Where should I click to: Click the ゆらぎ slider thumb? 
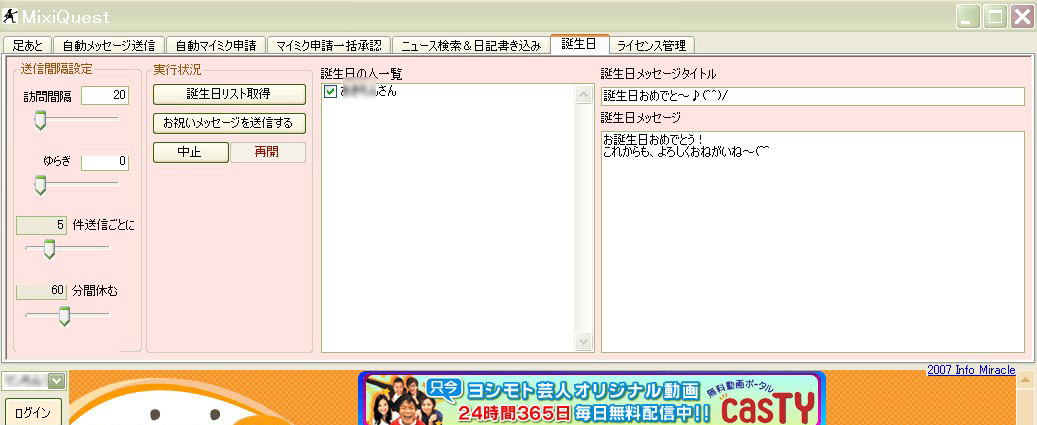point(40,185)
